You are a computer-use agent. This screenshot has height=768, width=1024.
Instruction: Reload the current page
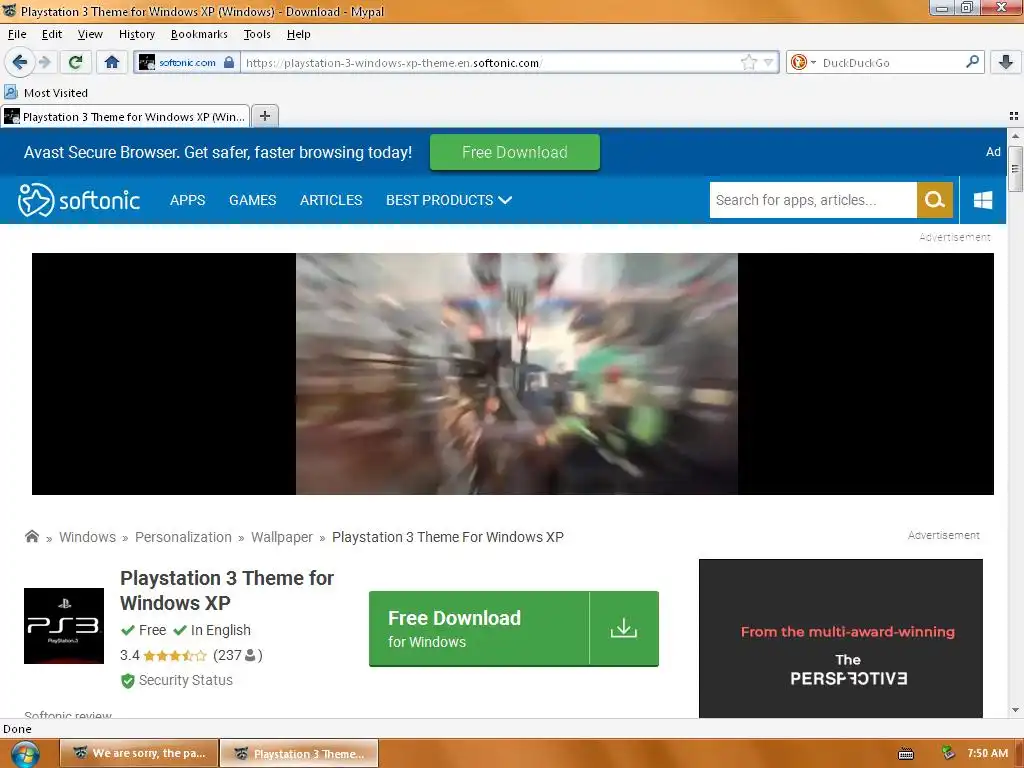coord(75,63)
